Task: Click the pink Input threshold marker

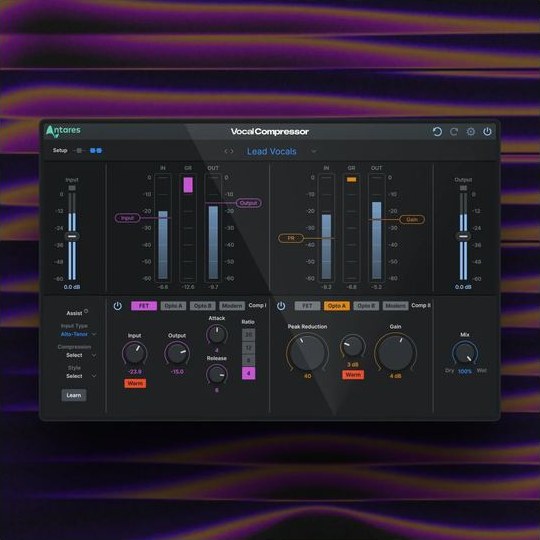Action: [127, 218]
